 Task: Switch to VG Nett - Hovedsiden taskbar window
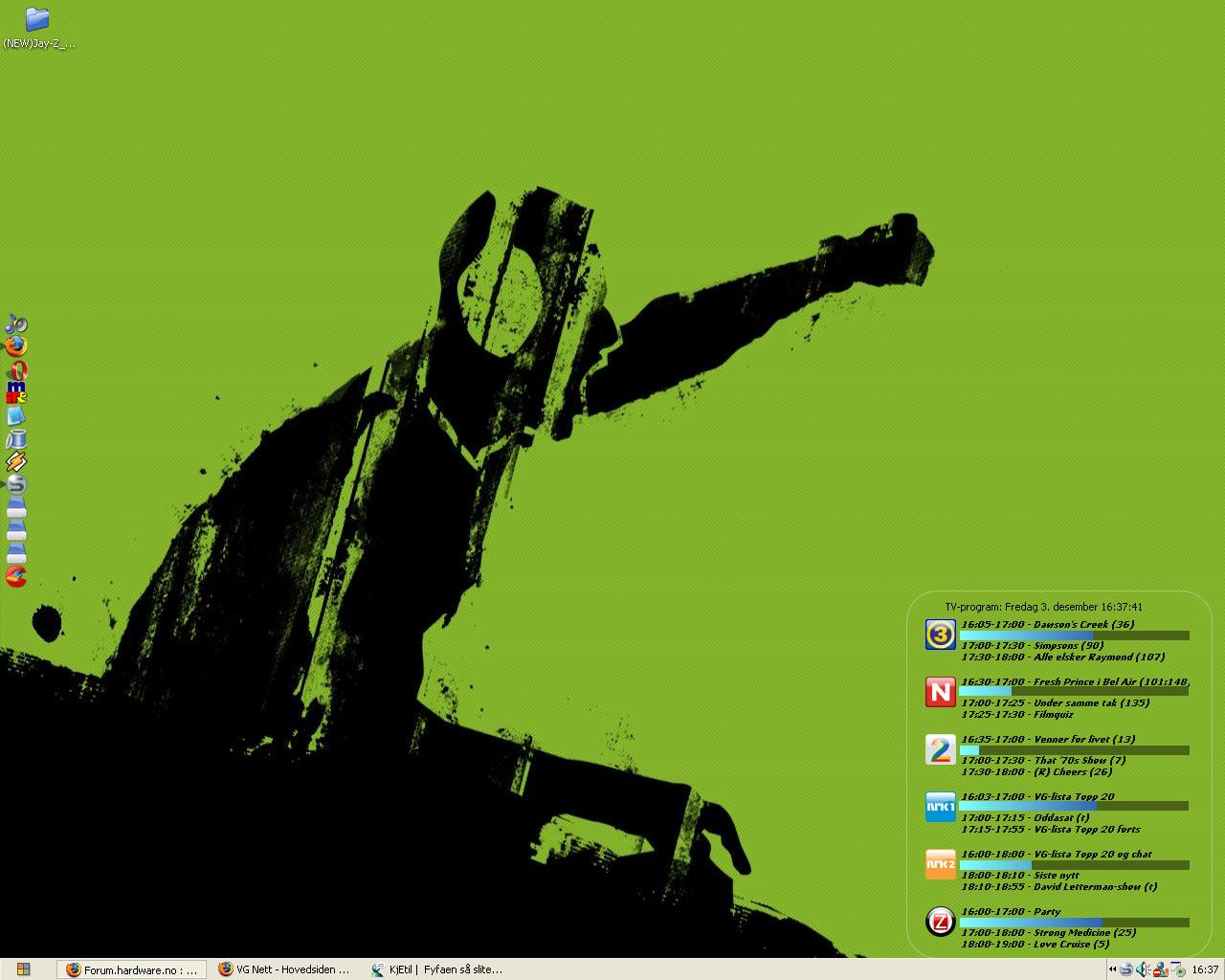(285, 969)
